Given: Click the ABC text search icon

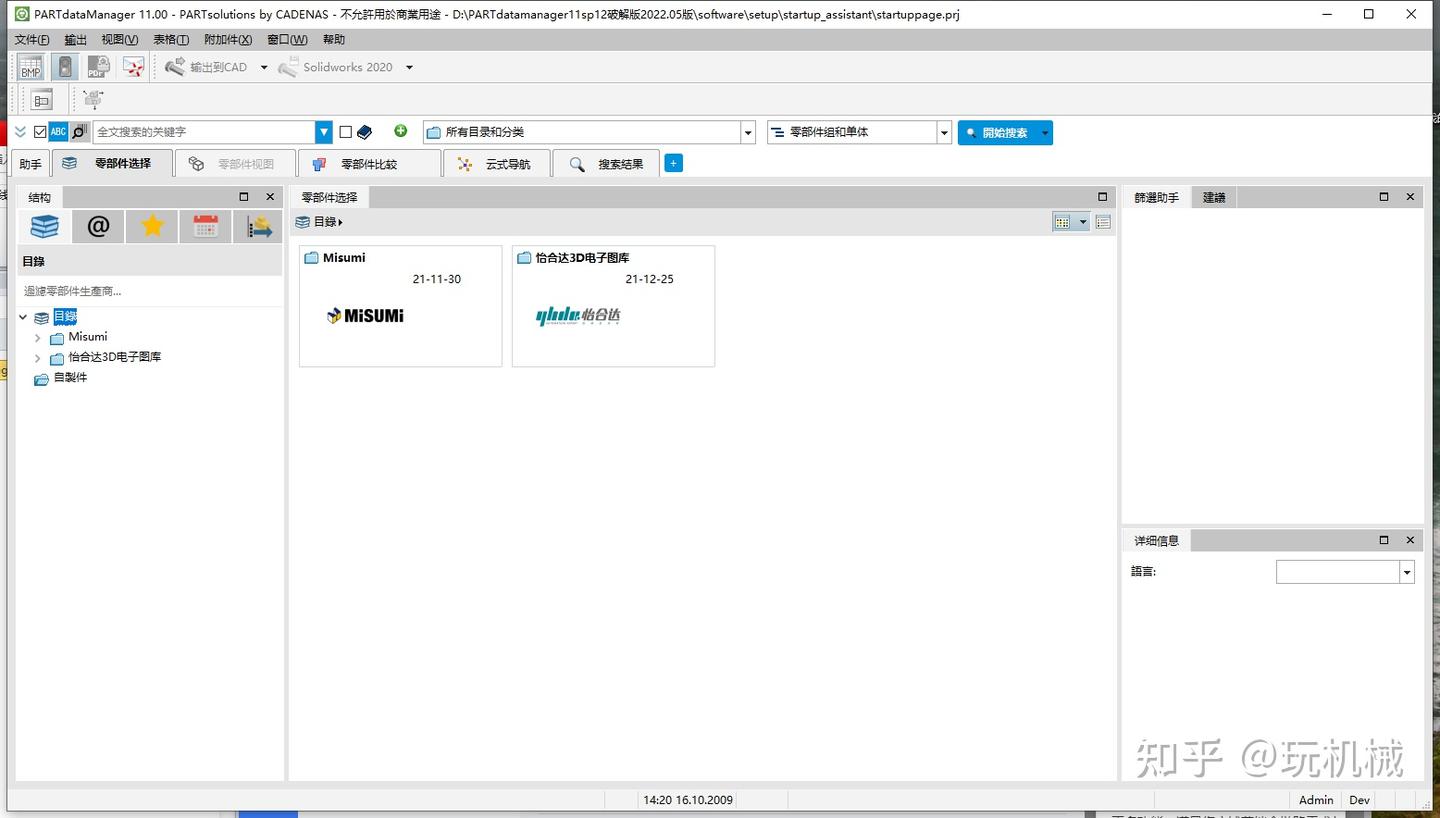Looking at the screenshot, I should tap(58, 132).
